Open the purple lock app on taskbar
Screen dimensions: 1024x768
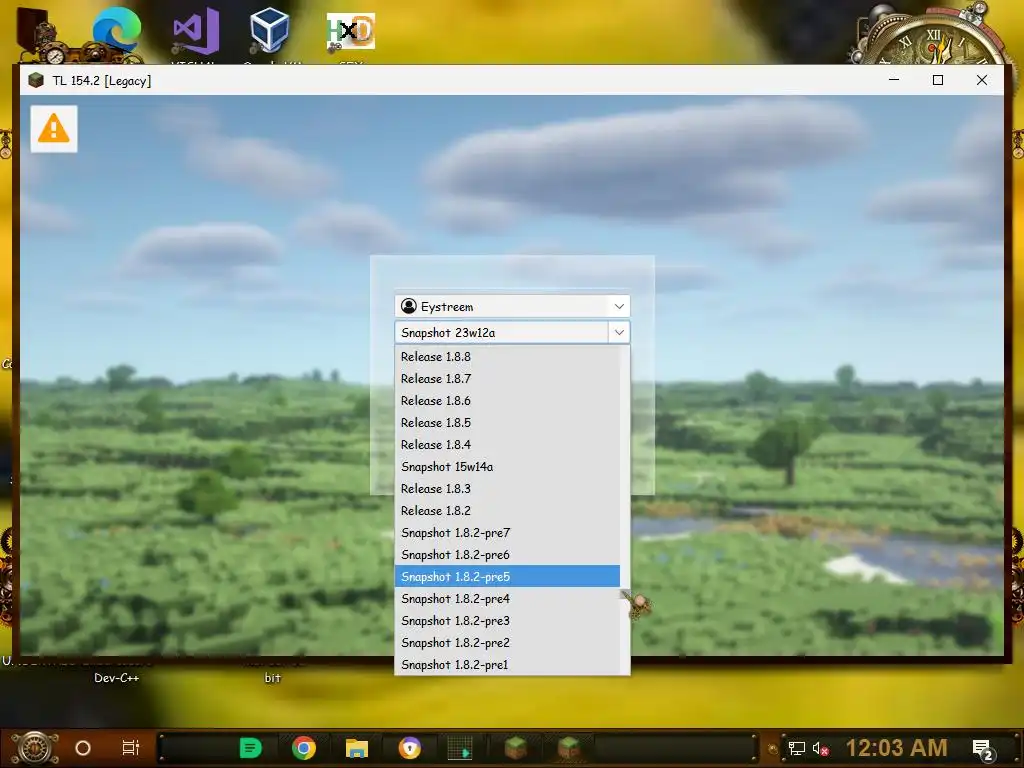pos(410,748)
